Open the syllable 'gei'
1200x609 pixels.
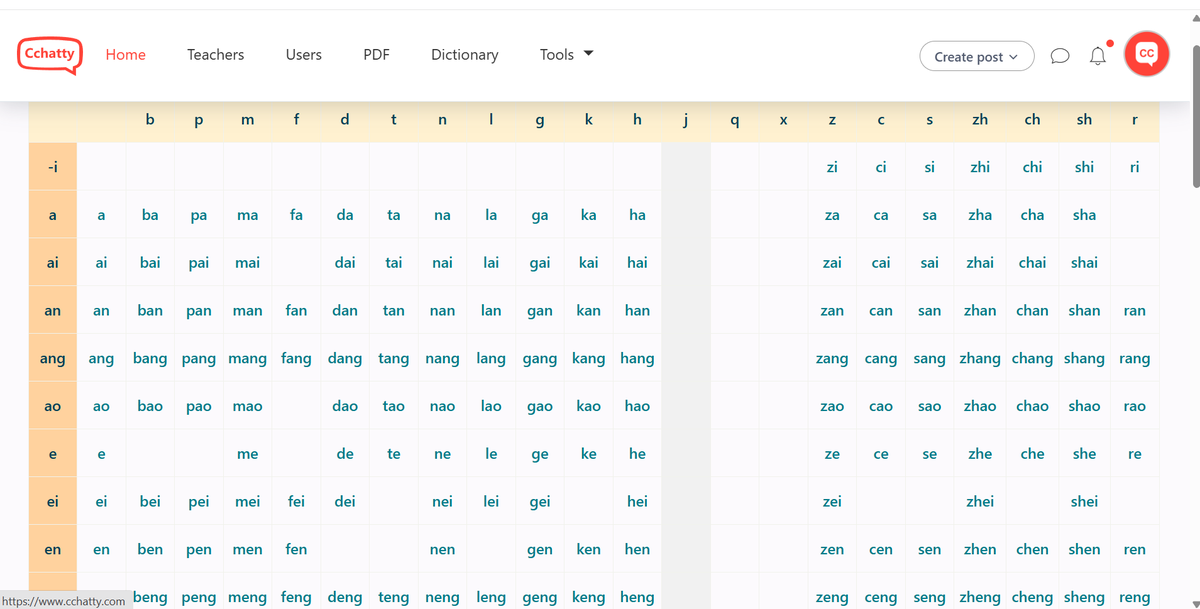pos(540,502)
